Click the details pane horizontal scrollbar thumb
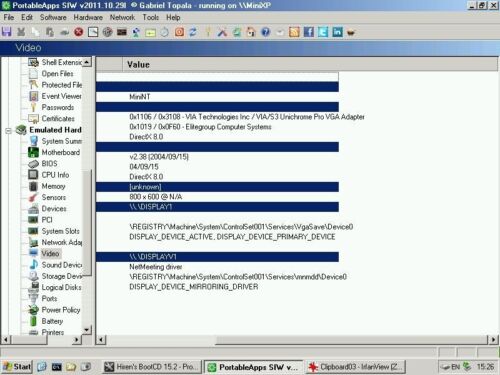The width and height of the screenshot is (500, 375). pyautogui.click(x=351, y=340)
